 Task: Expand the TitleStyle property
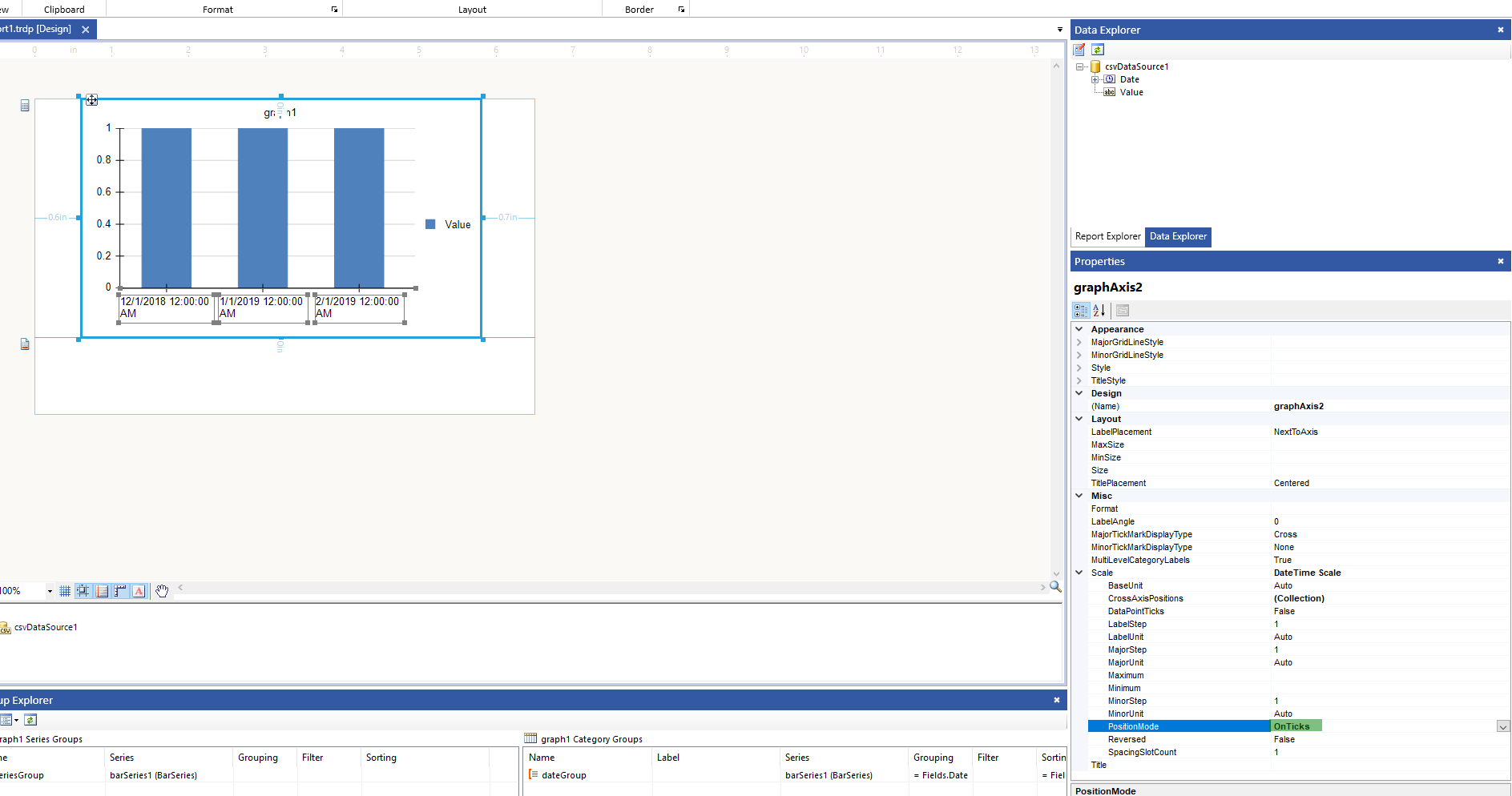click(x=1079, y=380)
